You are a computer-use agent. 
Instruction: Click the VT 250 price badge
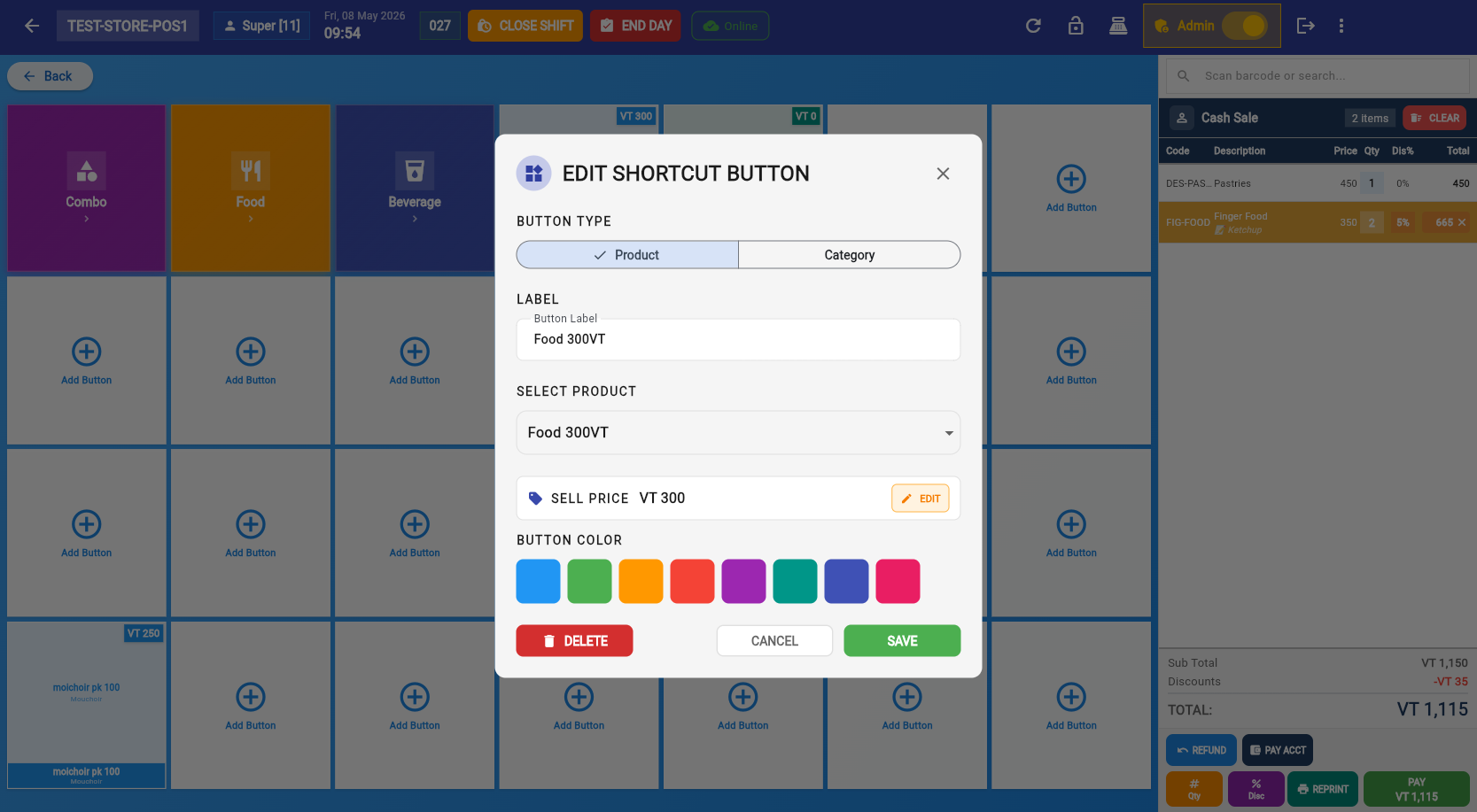pos(144,633)
